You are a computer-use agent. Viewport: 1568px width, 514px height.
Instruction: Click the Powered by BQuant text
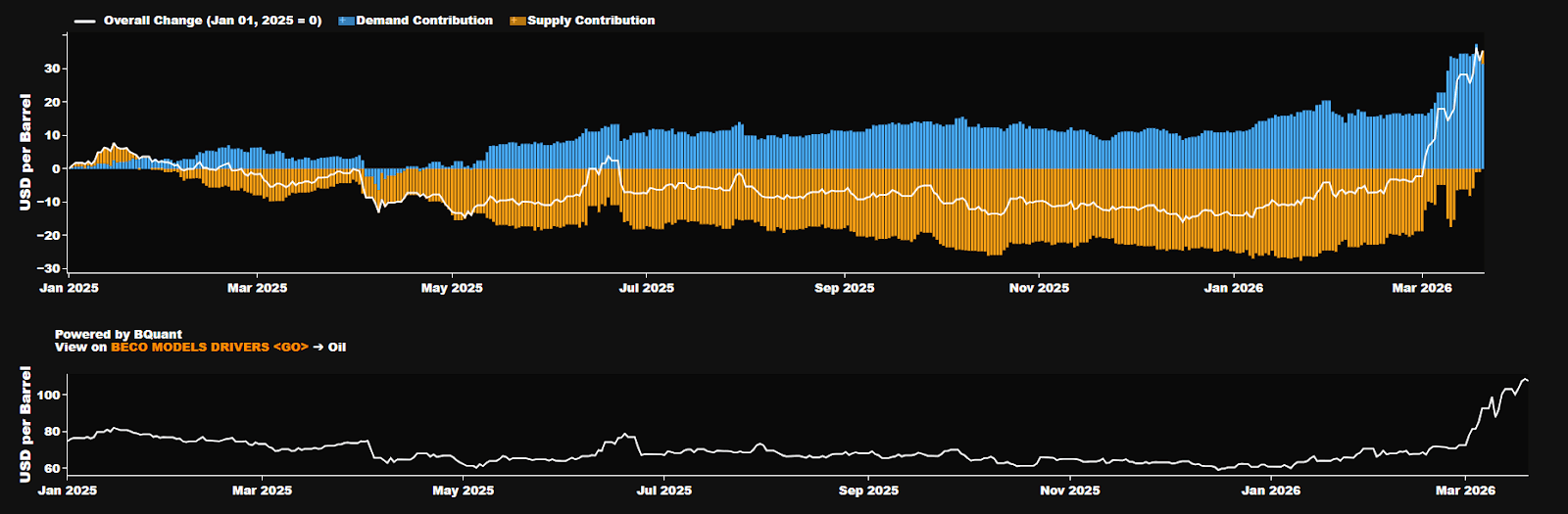[x=119, y=334]
